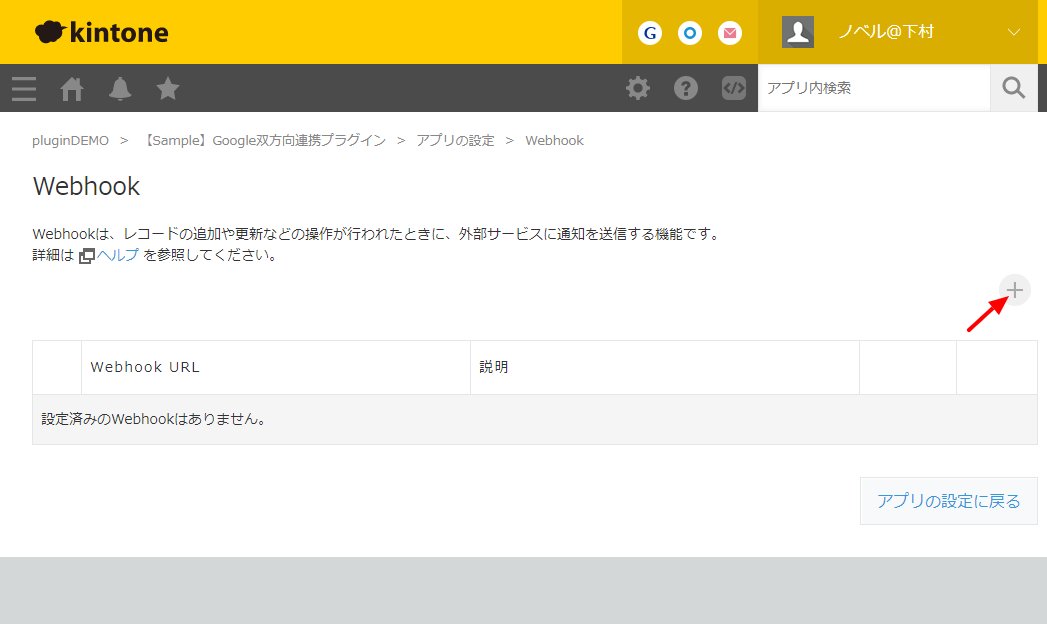Open the pink mail icon
Viewport: 1047px width, 624px height.
(730, 33)
